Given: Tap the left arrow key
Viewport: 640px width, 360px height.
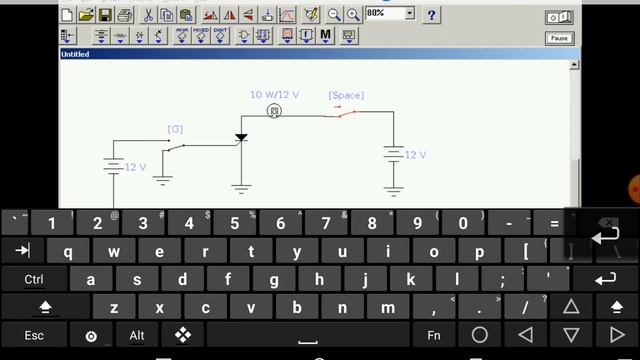Looking at the screenshot, I should pyautogui.click(x=525, y=336).
